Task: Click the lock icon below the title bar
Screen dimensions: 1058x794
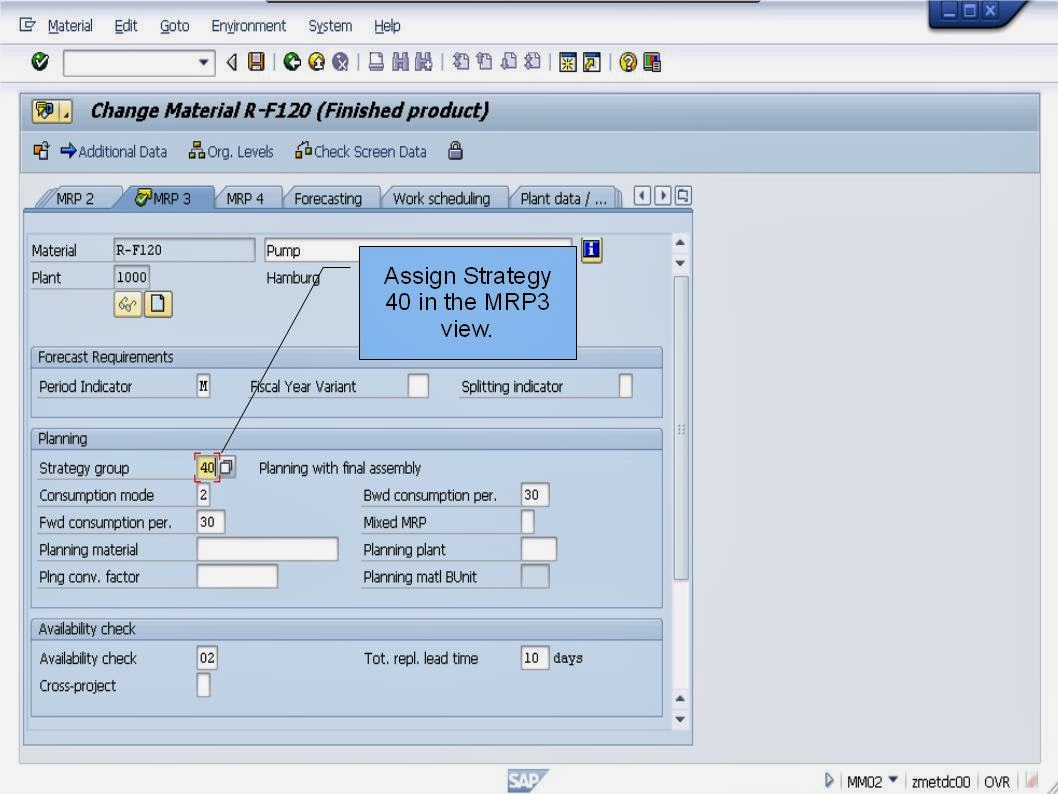Action: pos(455,152)
